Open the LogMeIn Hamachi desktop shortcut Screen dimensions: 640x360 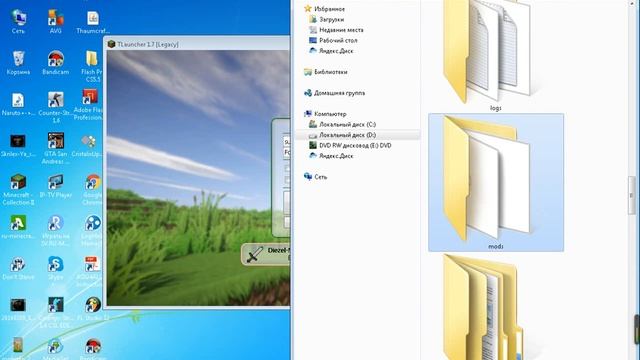[93, 231]
